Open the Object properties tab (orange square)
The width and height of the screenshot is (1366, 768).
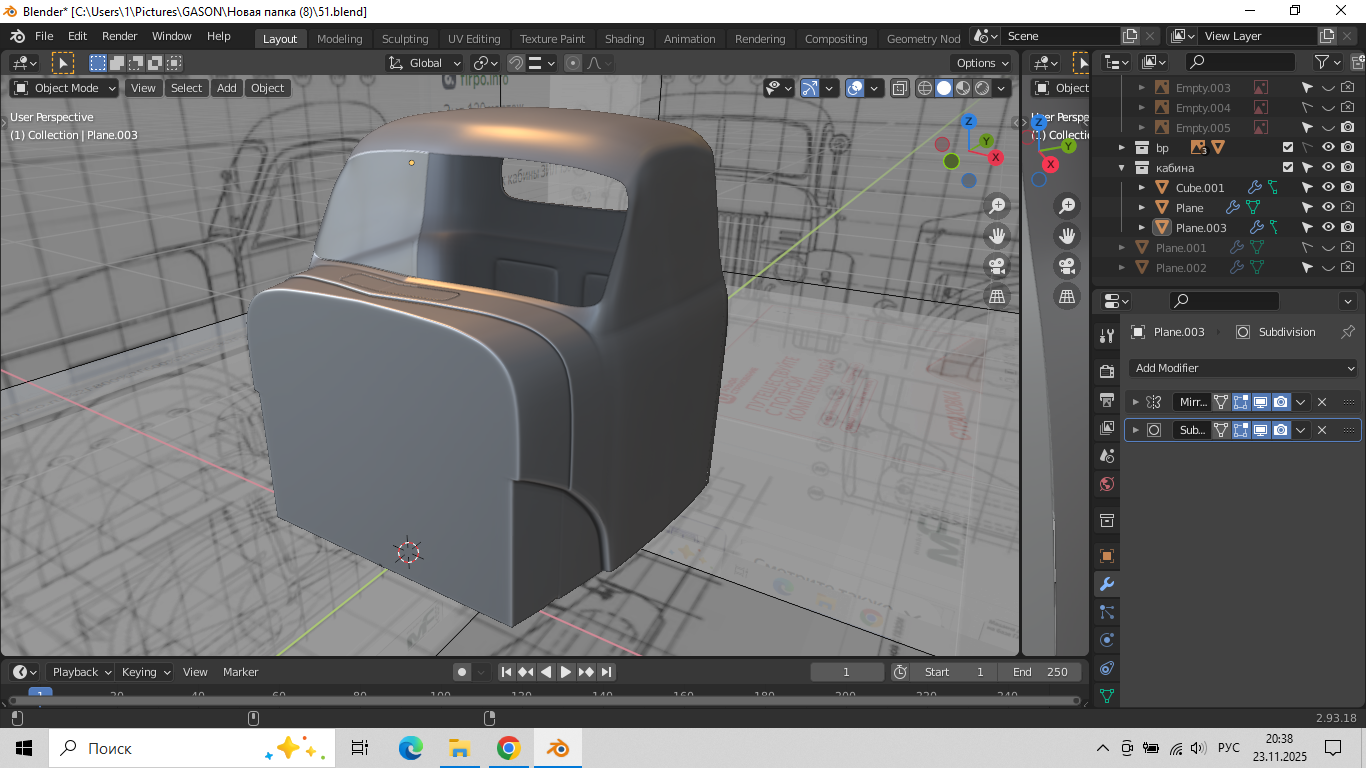[1106, 556]
